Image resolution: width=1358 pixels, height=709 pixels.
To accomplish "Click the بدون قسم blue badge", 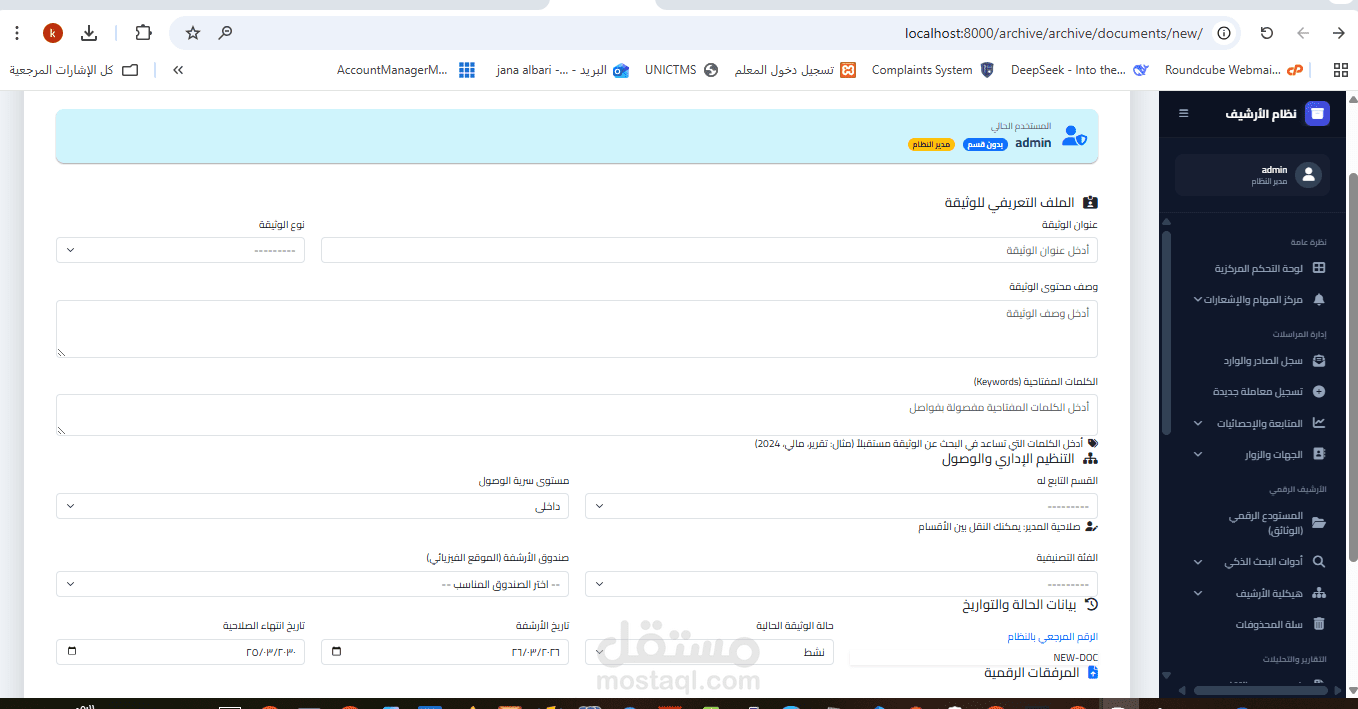I will (985, 144).
